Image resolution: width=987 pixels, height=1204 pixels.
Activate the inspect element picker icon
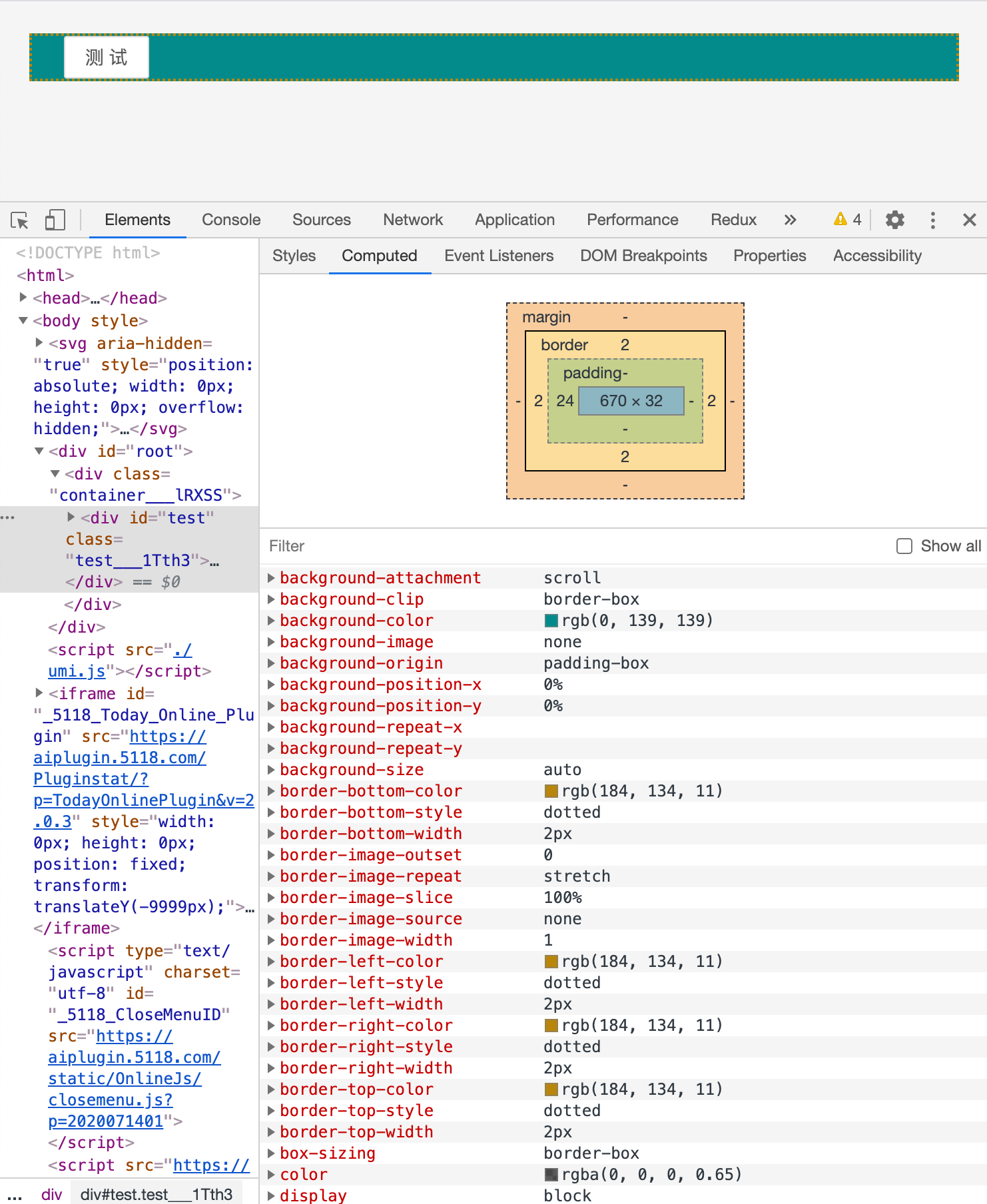click(x=20, y=220)
